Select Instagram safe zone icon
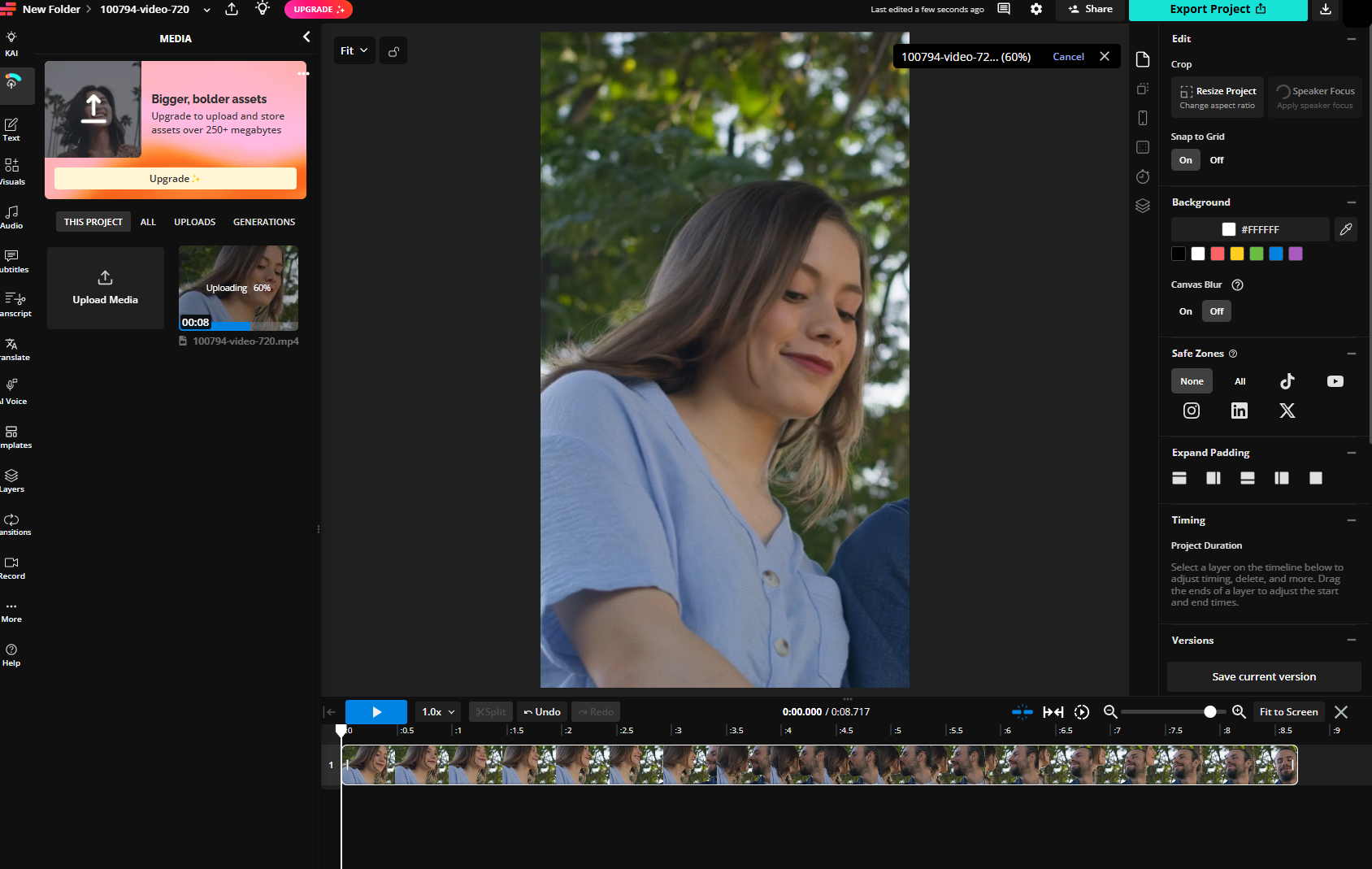The width and height of the screenshot is (1372, 869). click(x=1192, y=411)
